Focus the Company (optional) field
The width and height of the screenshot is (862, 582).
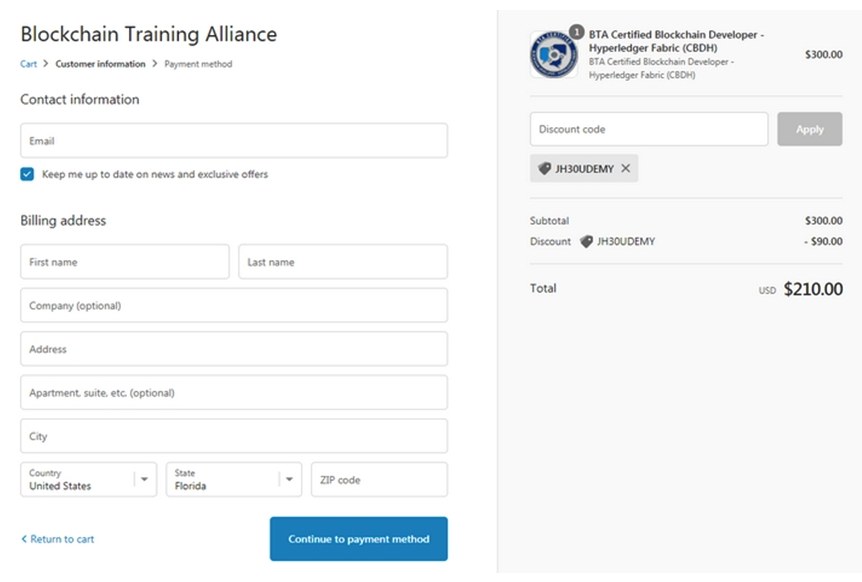234,305
